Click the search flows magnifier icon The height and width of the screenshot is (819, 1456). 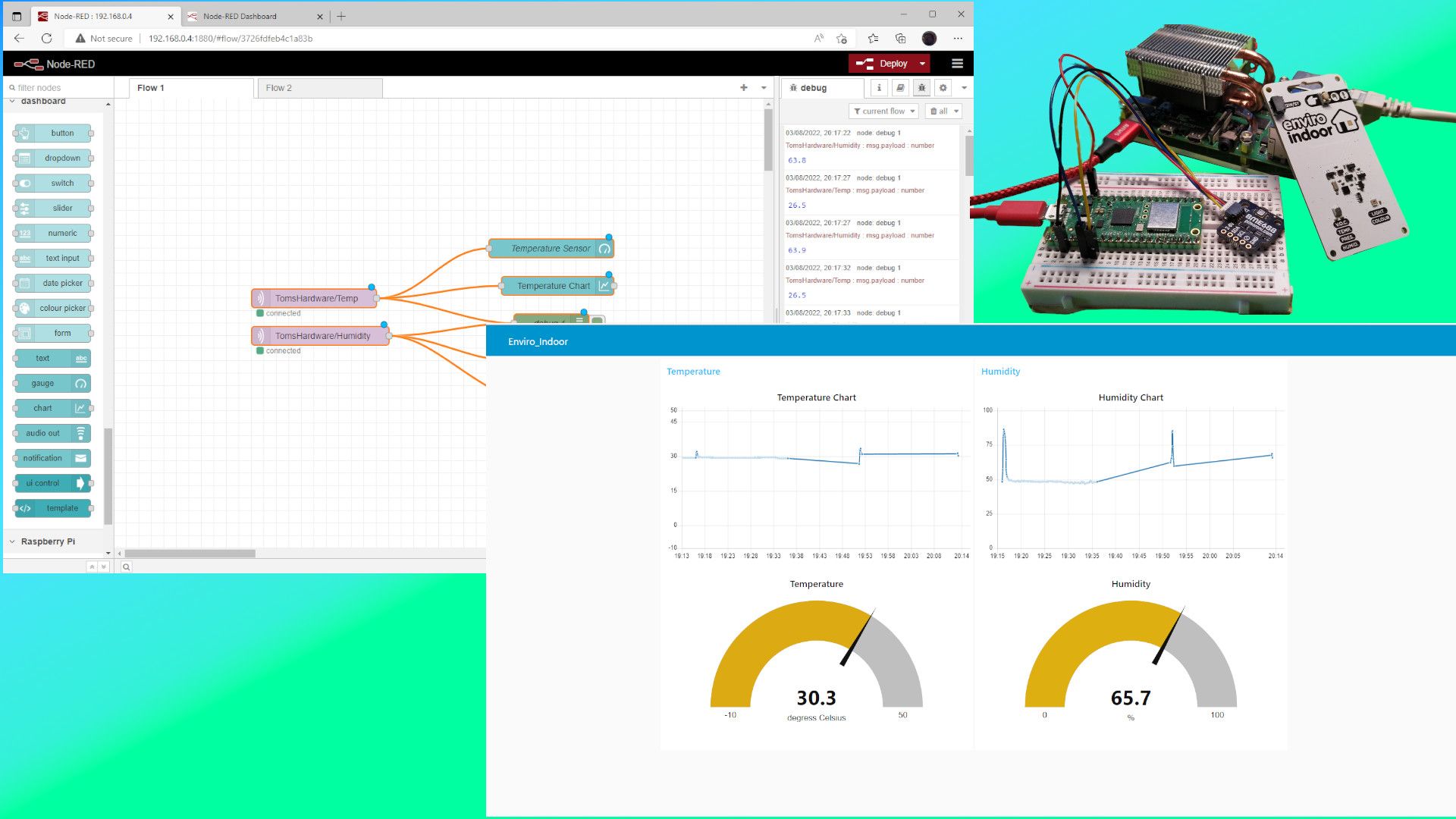pyautogui.click(x=127, y=566)
